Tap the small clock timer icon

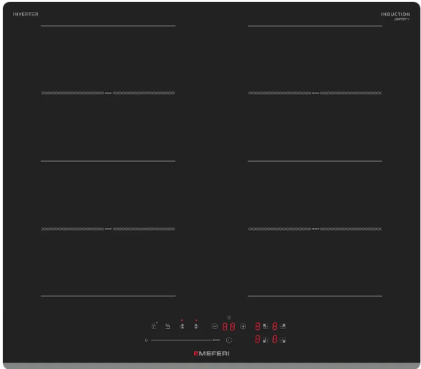click(229, 318)
